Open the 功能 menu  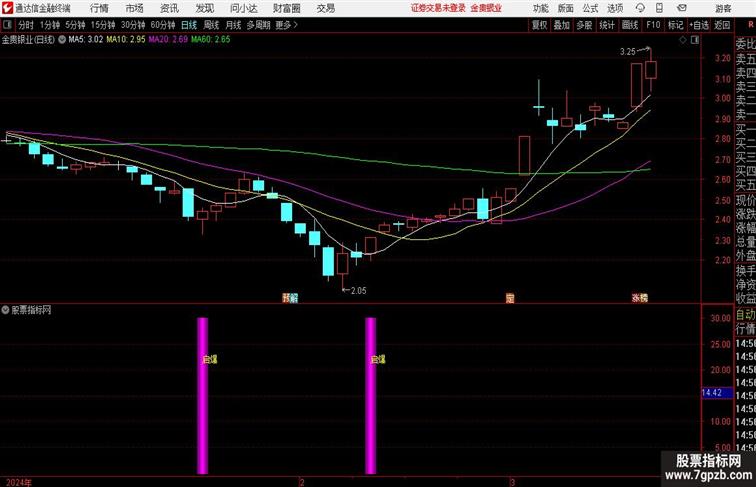[541, 8]
